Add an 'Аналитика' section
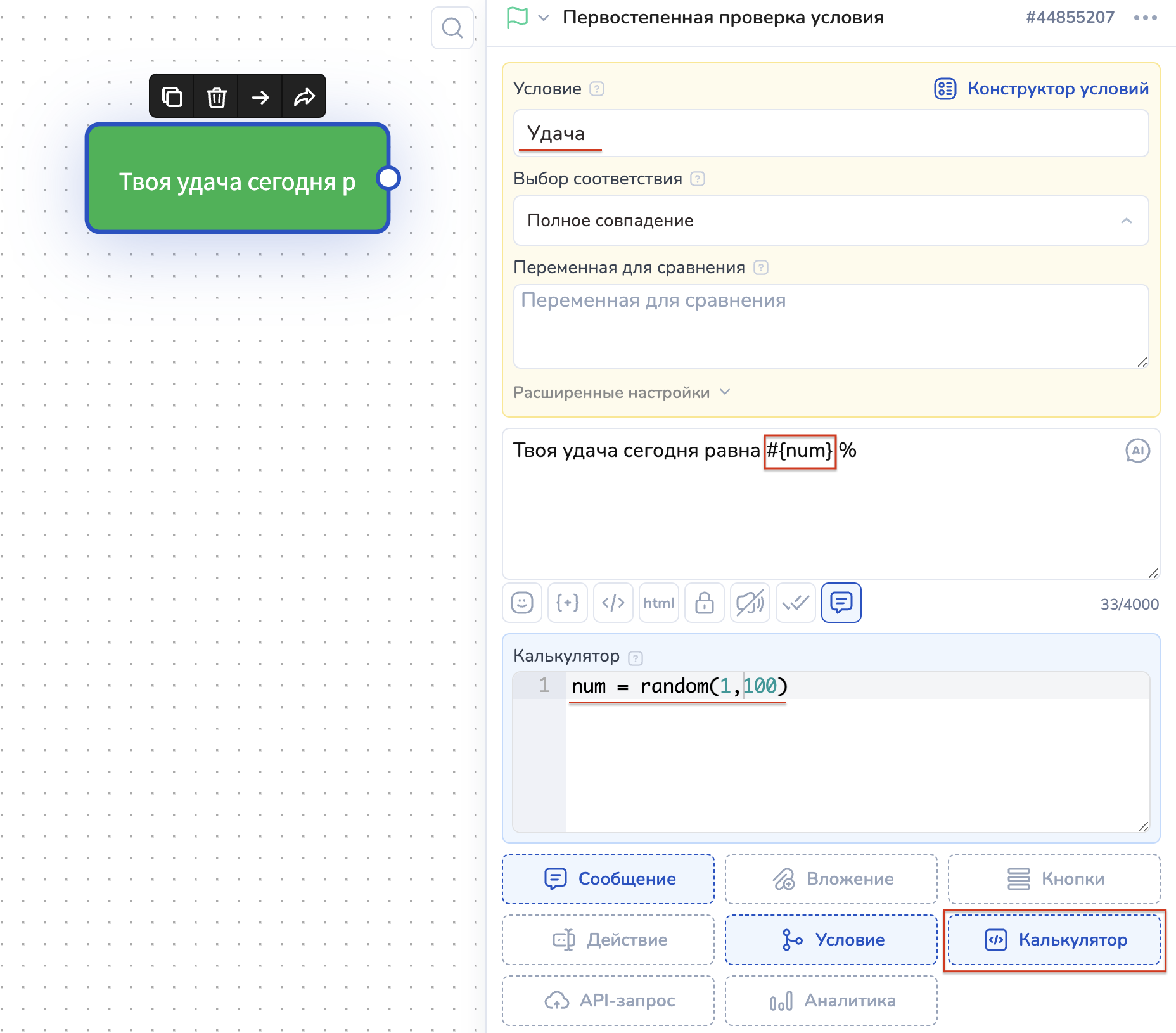 point(831,1001)
